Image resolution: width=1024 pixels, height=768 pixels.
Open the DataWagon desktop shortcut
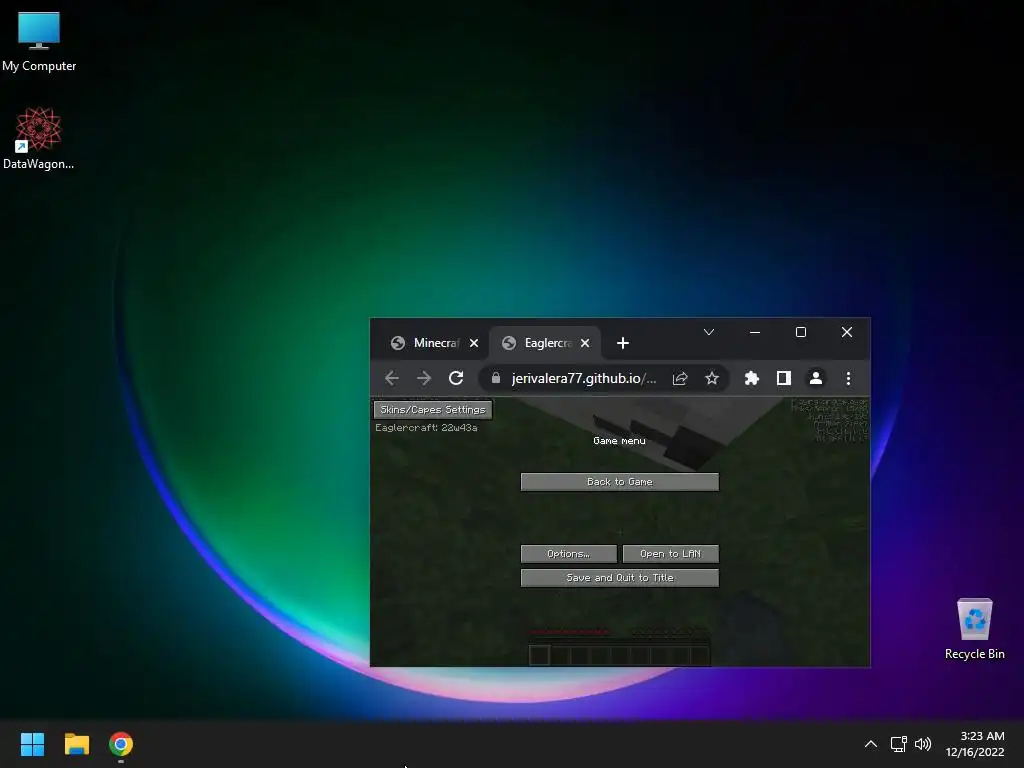39,138
